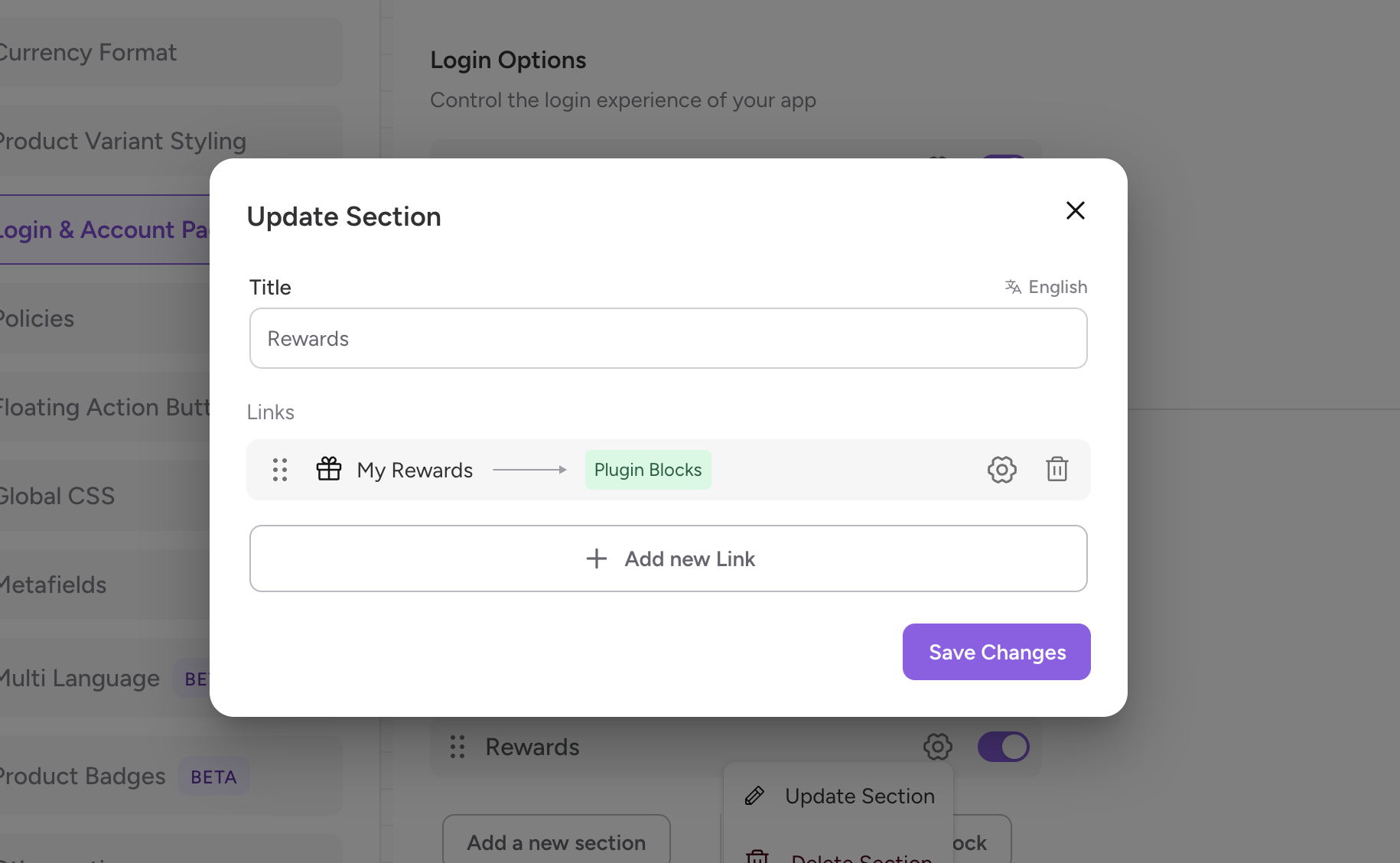Image resolution: width=1400 pixels, height=863 pixels.
Task: Toggle off the Rewards section switch
Action: [x=1003, y=746]
